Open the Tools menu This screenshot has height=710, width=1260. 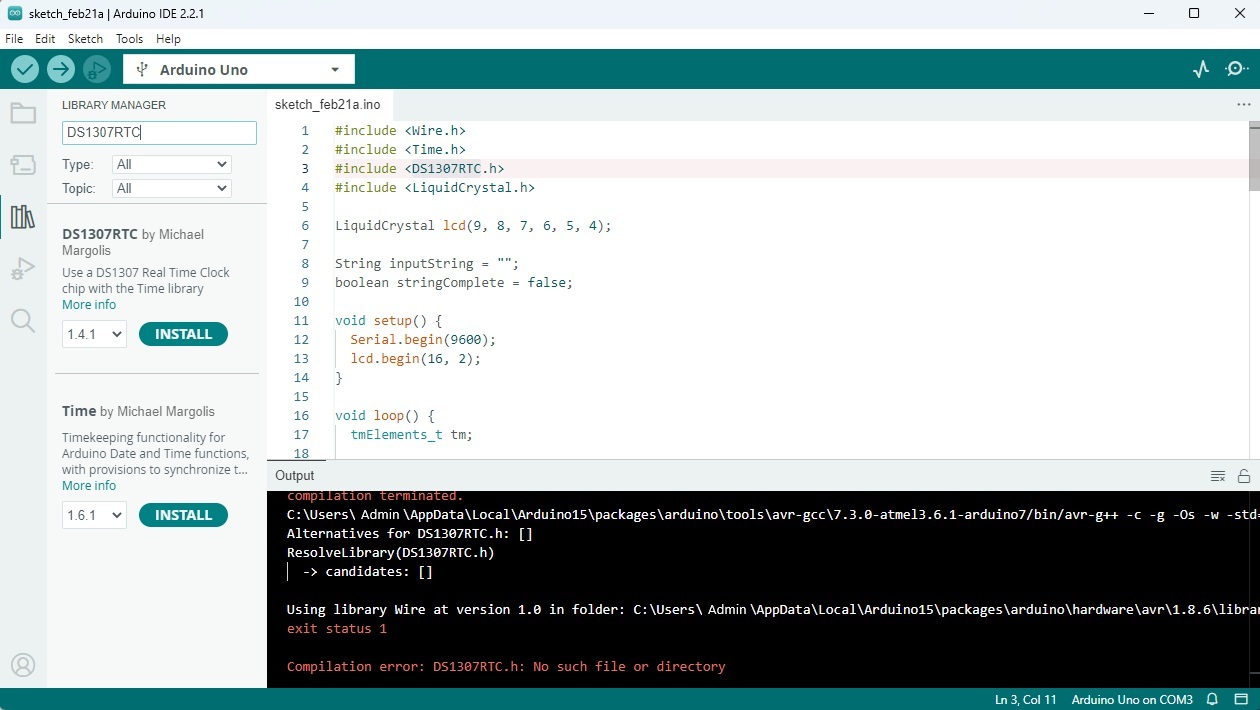(129, 39)
